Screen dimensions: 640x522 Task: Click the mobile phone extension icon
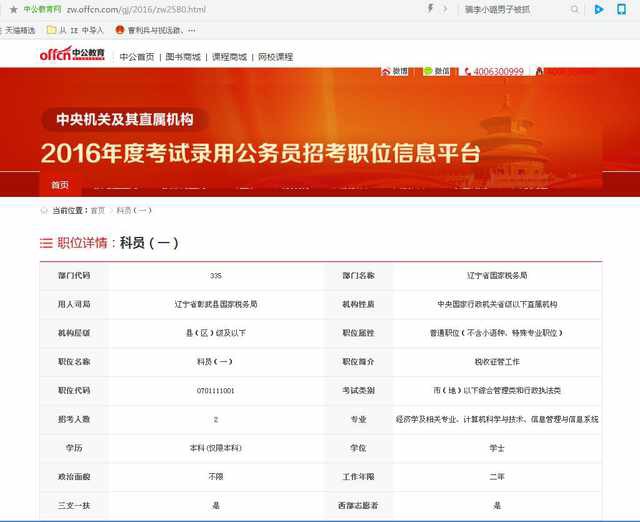(621, 9)
